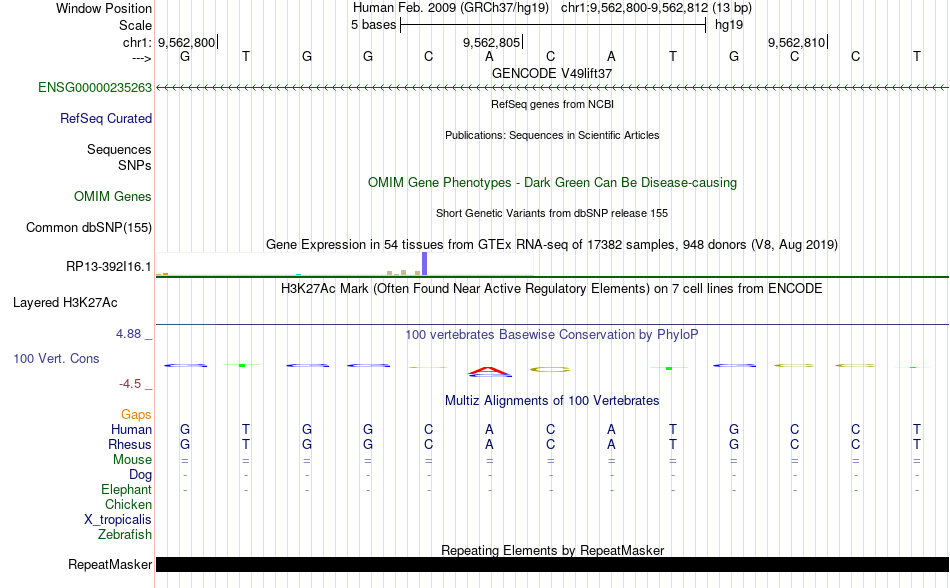Image resolution: width=950 pixels, height=588 pixels.
Task: Click the -4.5 PhyloP lower limit value
Action: tap(130, 384)
